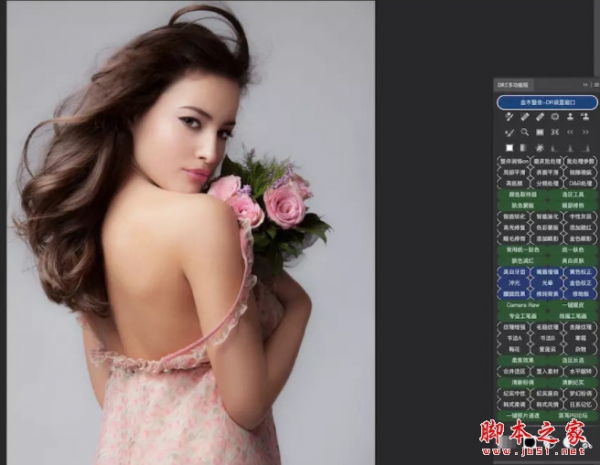Click the 中性灰层 button
This screenshot has width=600, height=465.
[580, 217]
